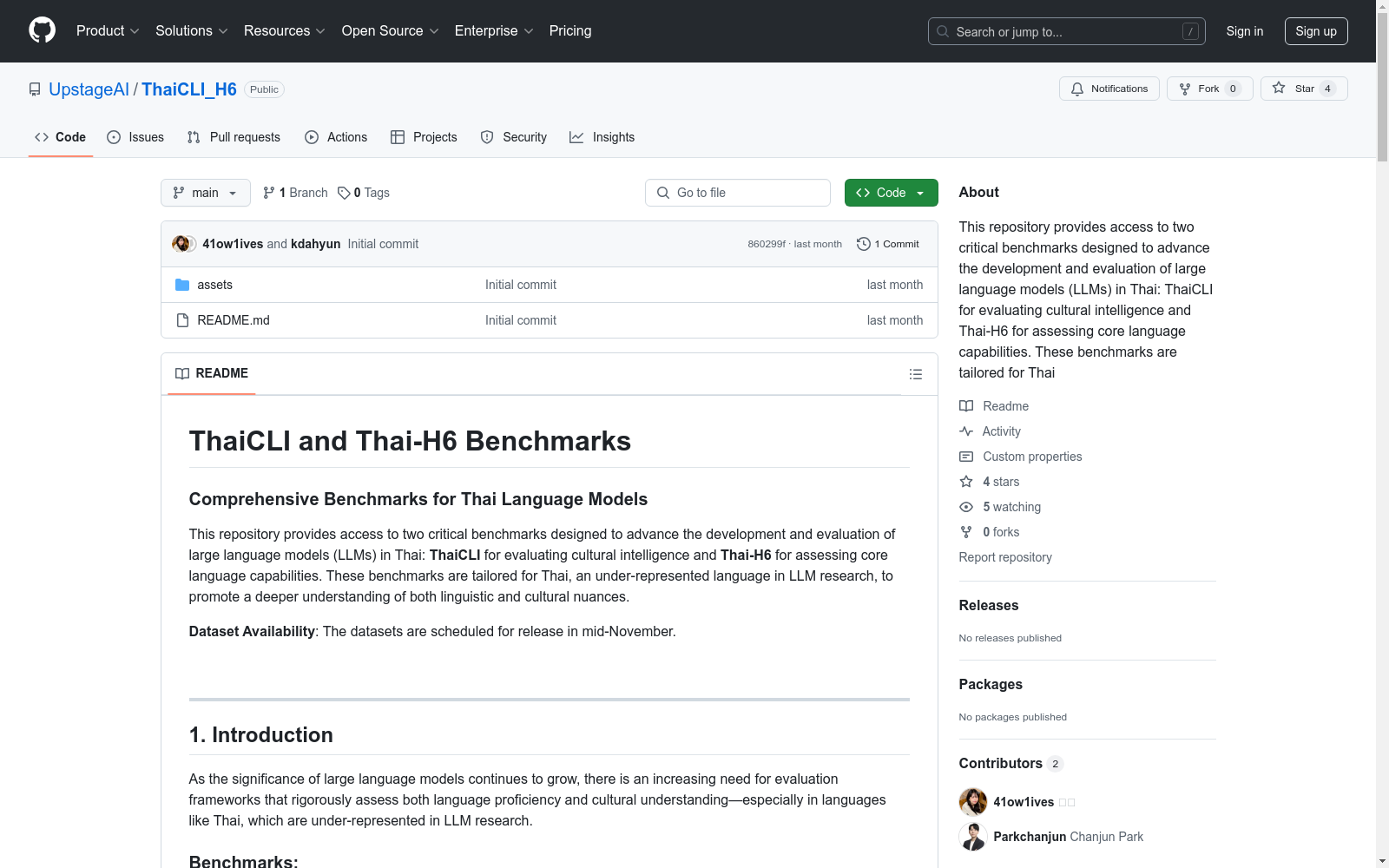Click the forks icon in About sidebar
Screen dimensions: 1389x868
click(x=966, y=532)
